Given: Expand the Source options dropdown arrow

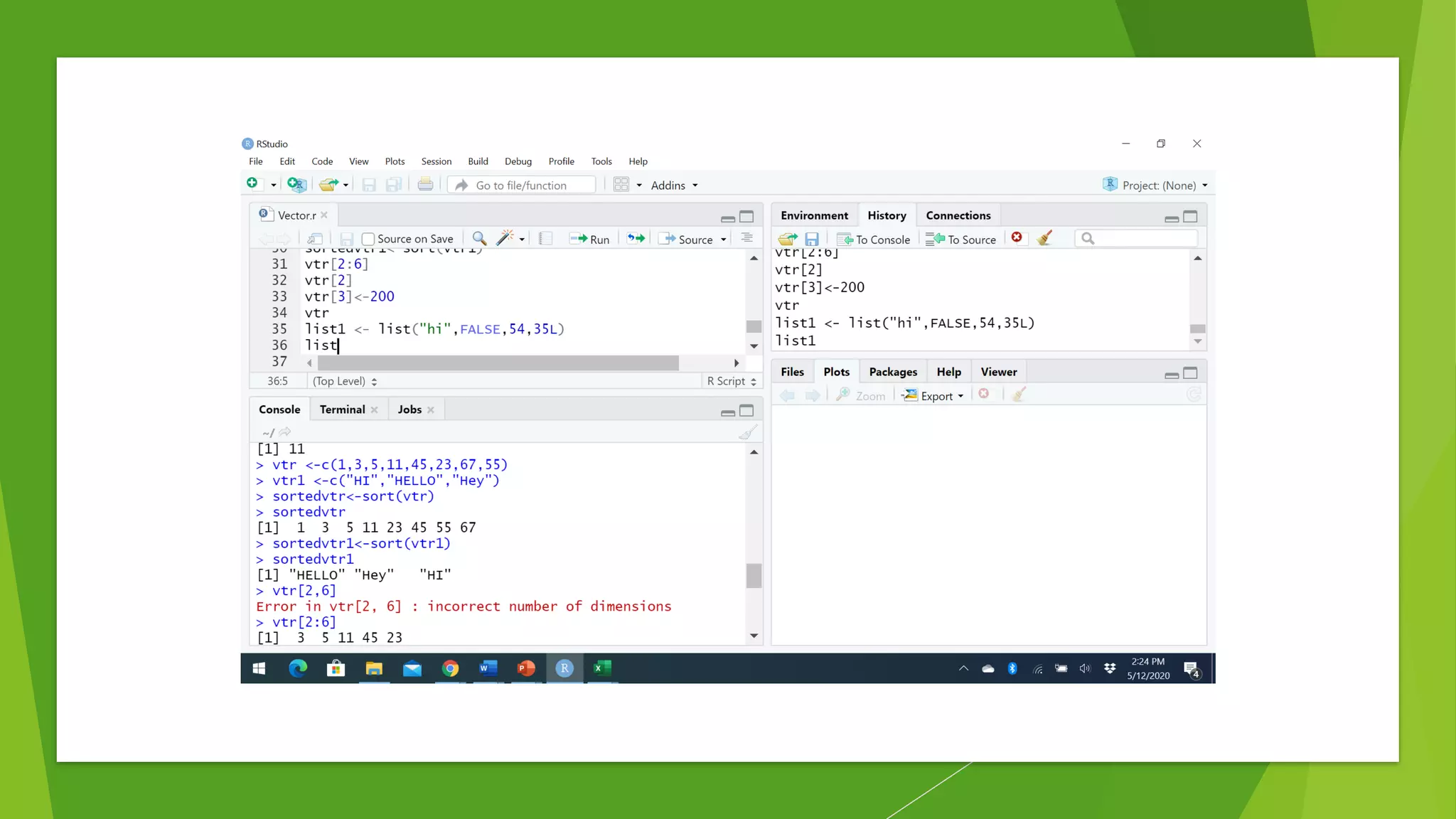Looking at the screenshot, I should [x=724, y=240].
